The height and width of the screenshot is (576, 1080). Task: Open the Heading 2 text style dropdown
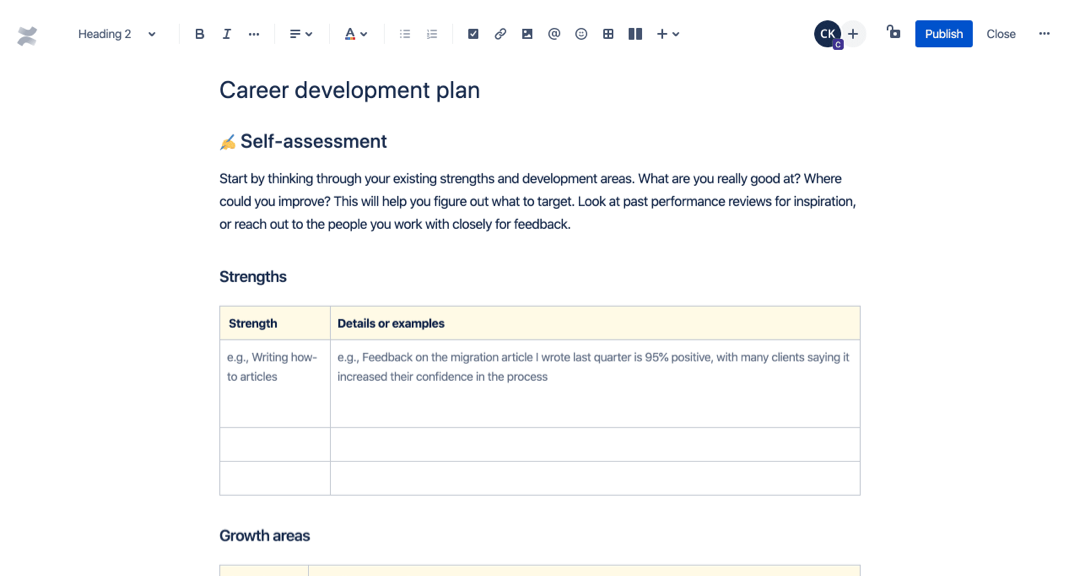point(115,33)
